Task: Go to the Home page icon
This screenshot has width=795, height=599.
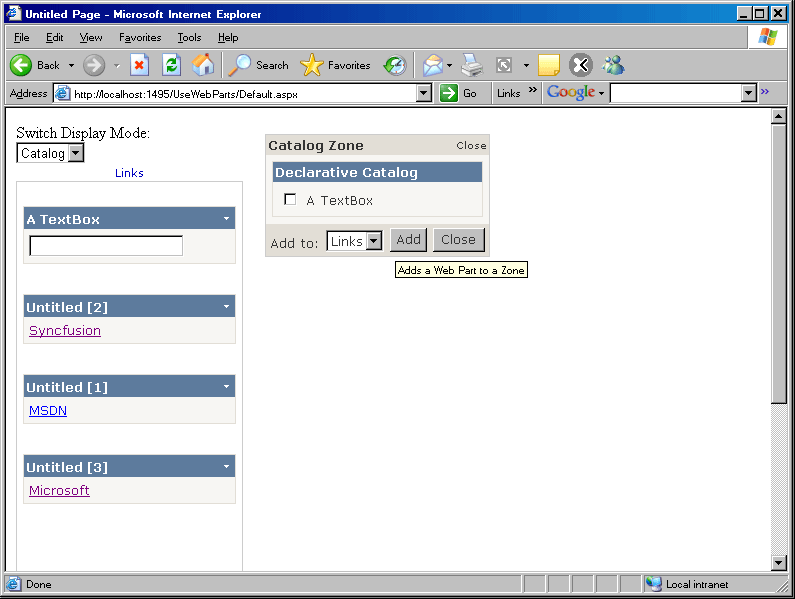Action: pos(203,65)
